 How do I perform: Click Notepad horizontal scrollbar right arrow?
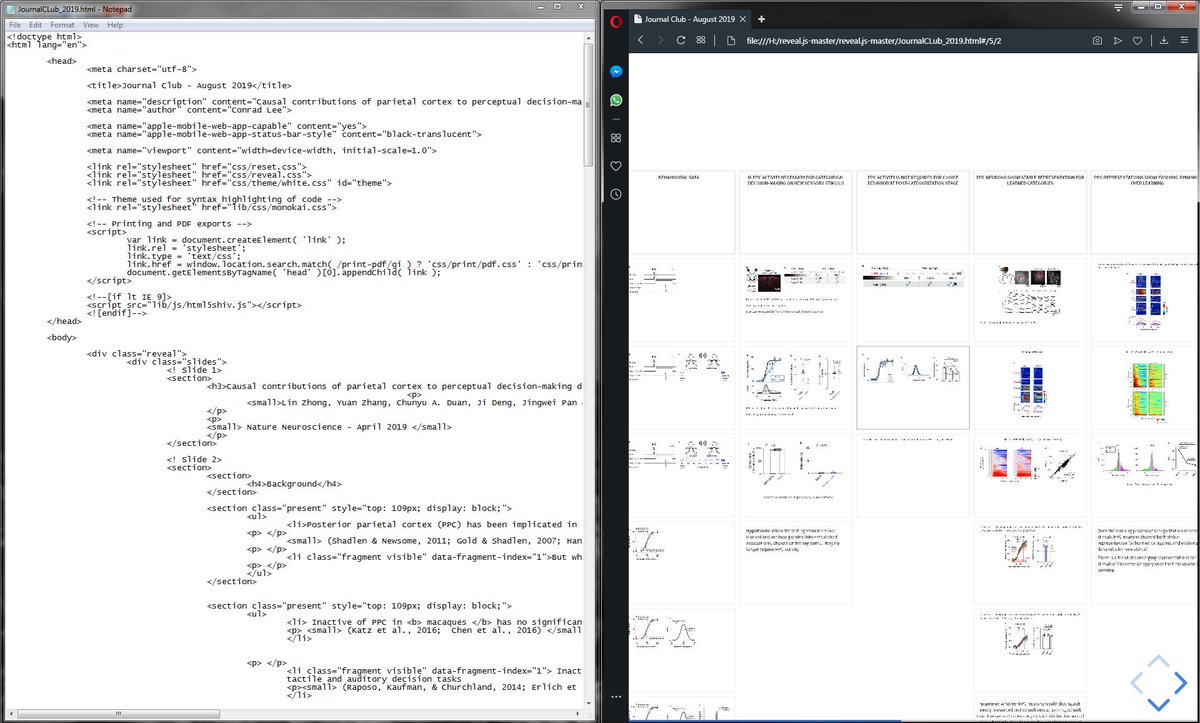[x=577, y=713]
